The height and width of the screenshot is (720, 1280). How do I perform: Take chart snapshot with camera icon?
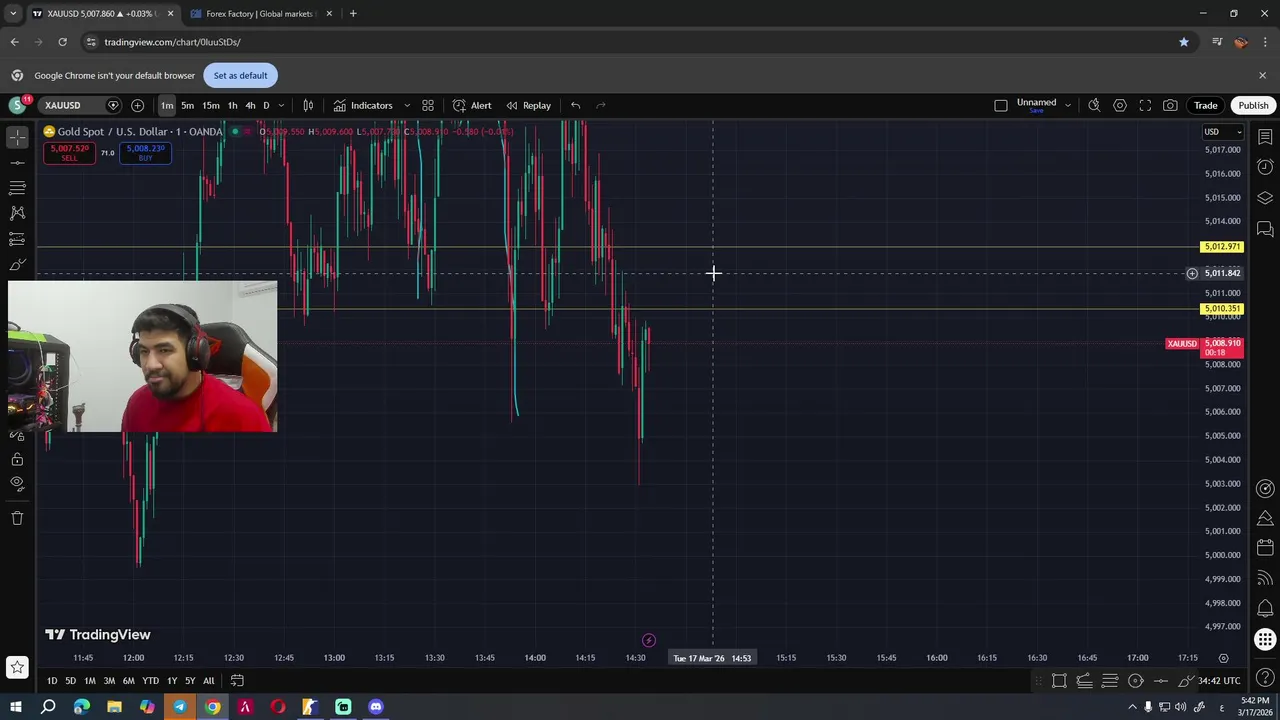click(1170, 105)
